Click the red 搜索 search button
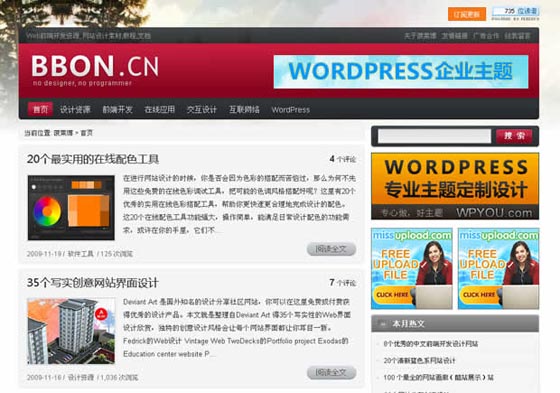Image resolution: width=560 pixels, height=393 pixels. coord(514,136)
